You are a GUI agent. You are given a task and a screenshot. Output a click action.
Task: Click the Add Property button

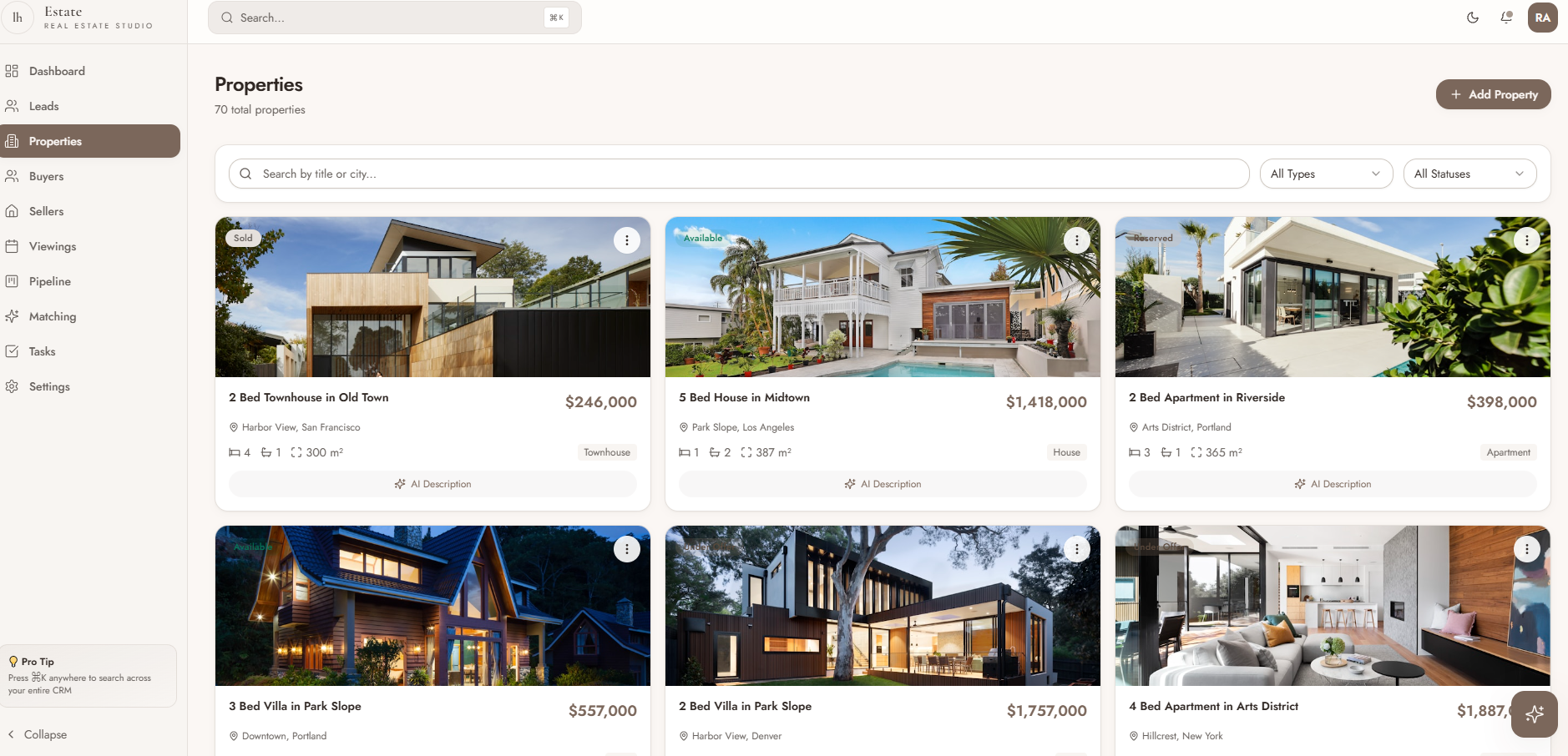coord(1493,94)
